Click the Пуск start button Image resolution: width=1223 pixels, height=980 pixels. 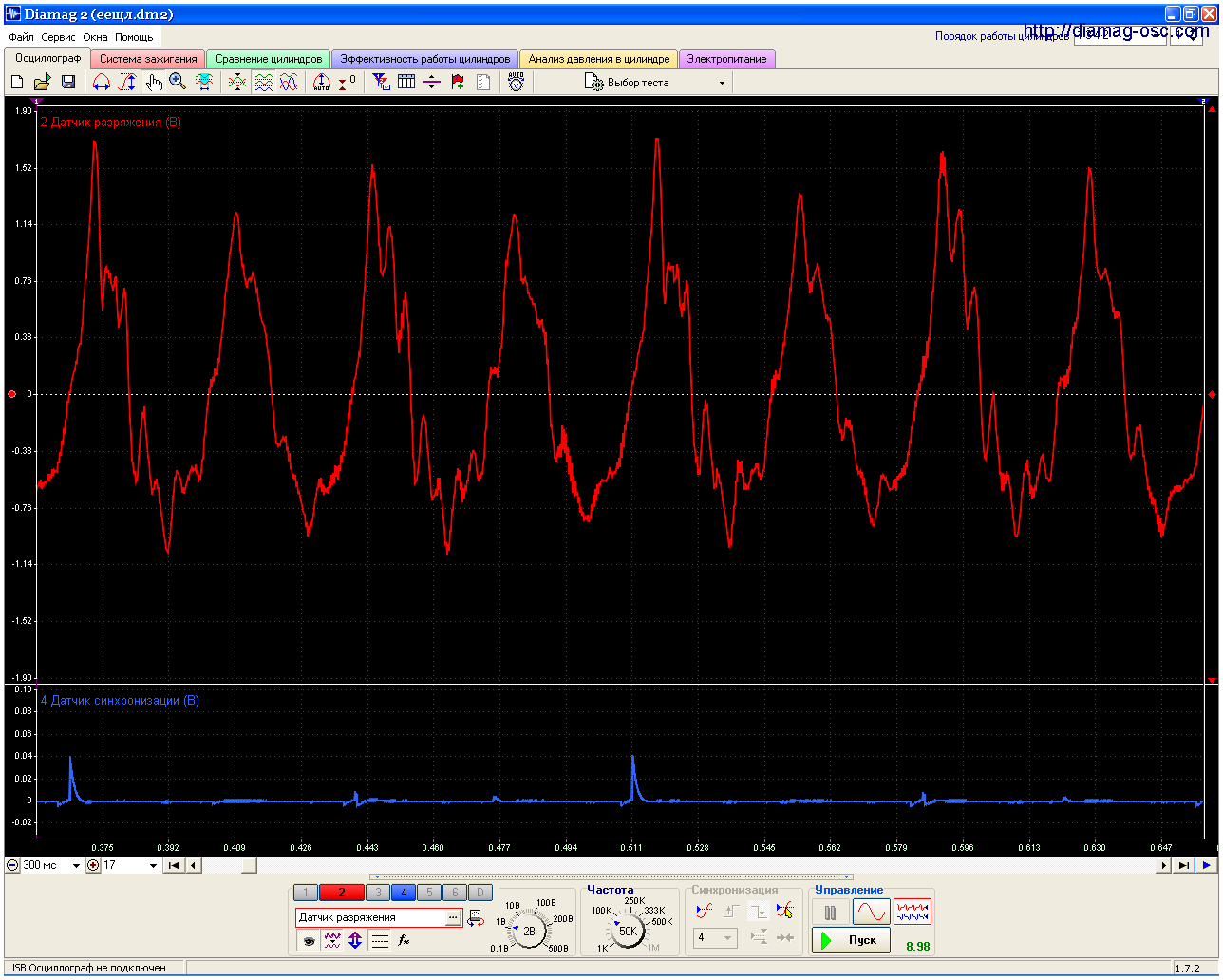pyautogui.click(x=851, y=940)
